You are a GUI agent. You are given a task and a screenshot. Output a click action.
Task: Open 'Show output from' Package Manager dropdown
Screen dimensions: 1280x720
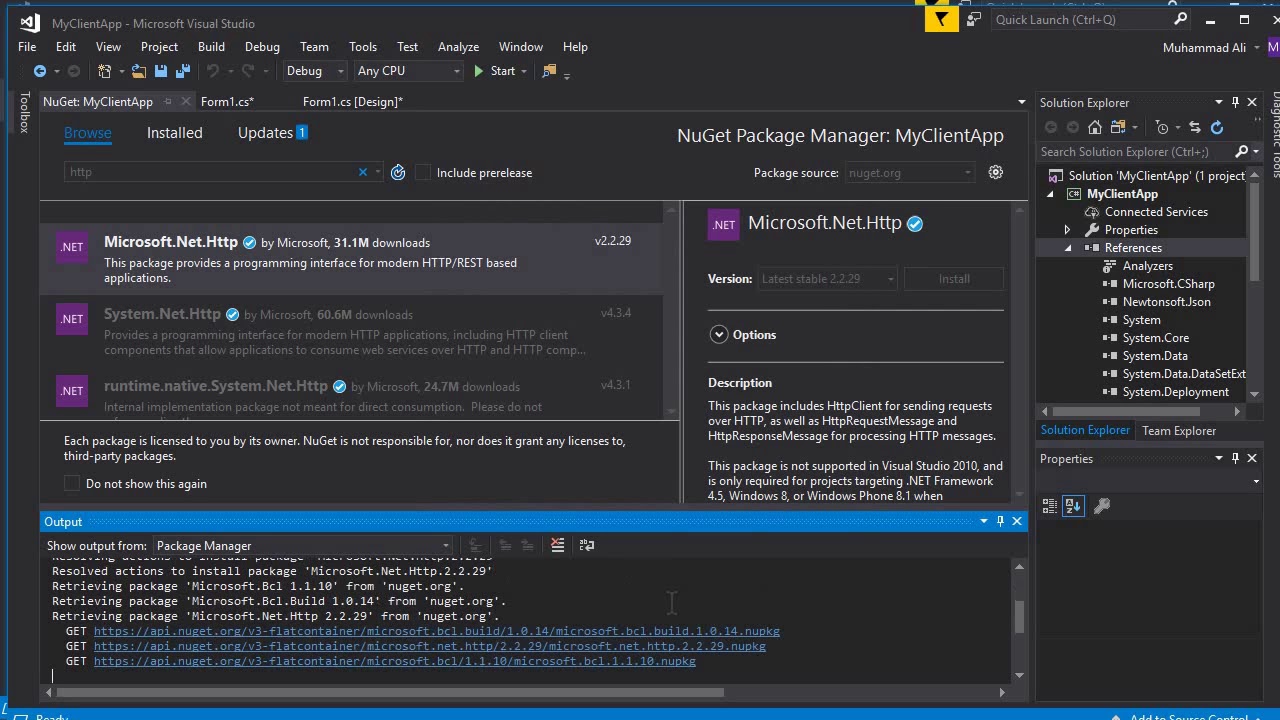[x=302, y=545]
